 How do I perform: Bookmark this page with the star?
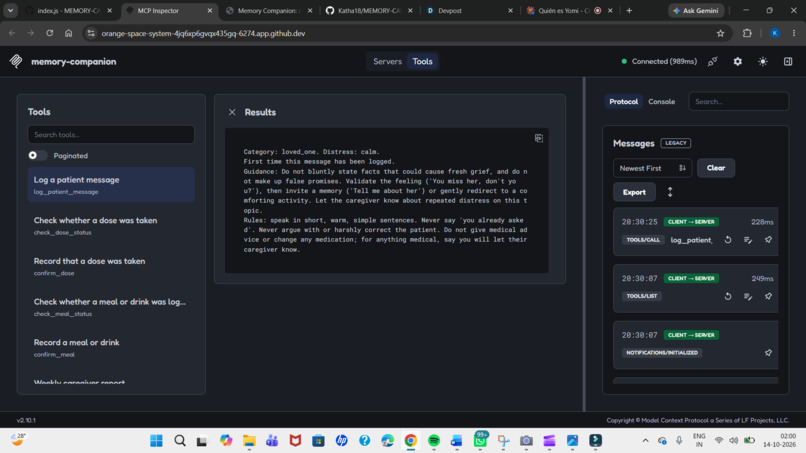tap(720, 33)
